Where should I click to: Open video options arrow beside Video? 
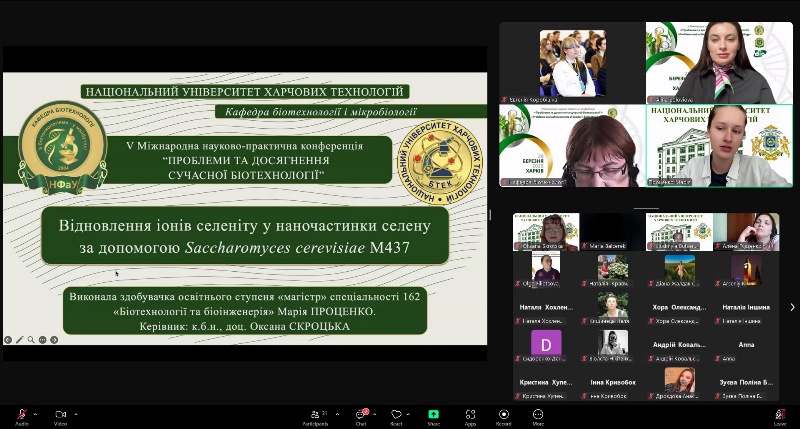[x=76, y=414]
